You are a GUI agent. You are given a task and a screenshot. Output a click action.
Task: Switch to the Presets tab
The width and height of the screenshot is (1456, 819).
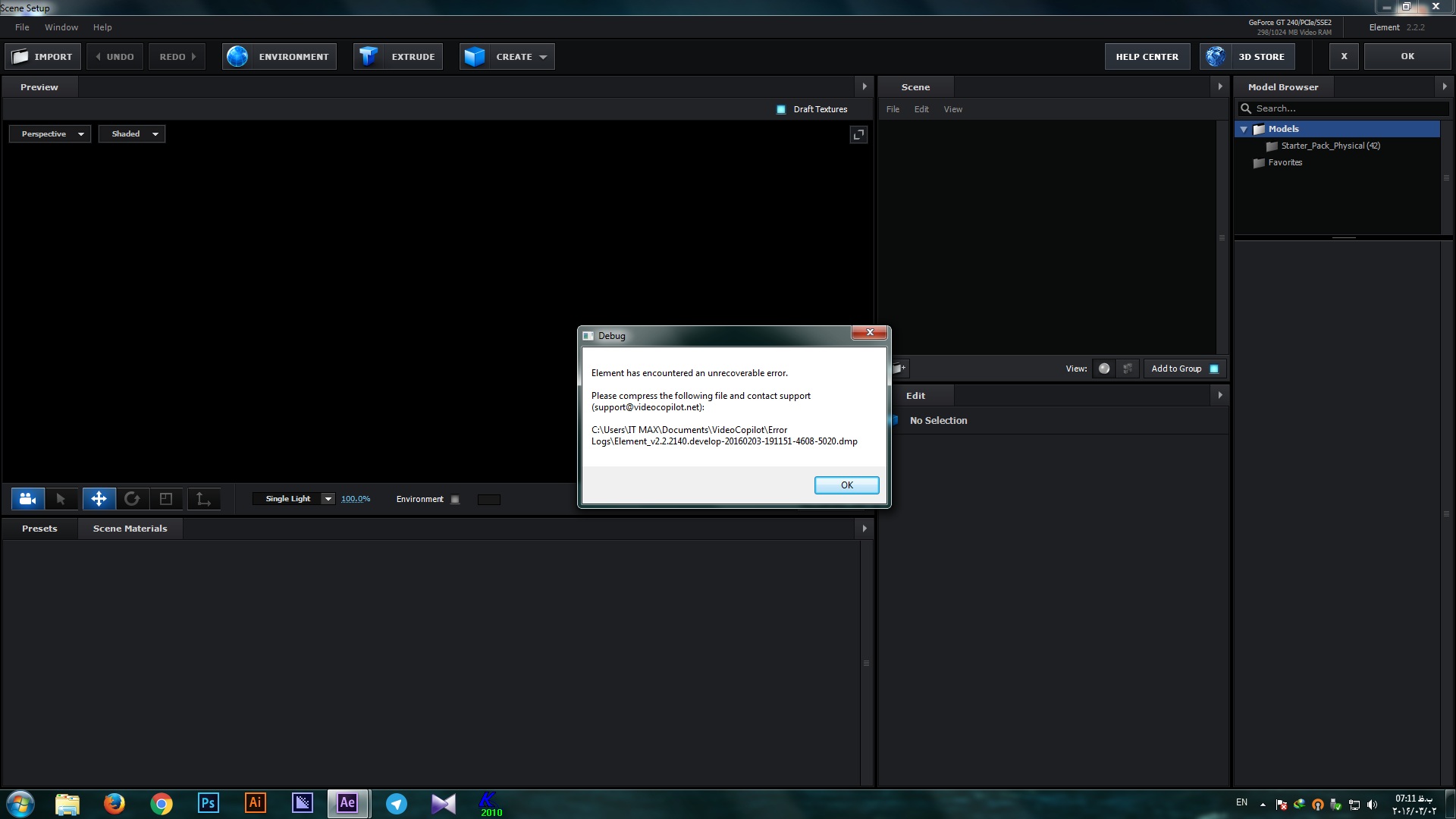39,529
